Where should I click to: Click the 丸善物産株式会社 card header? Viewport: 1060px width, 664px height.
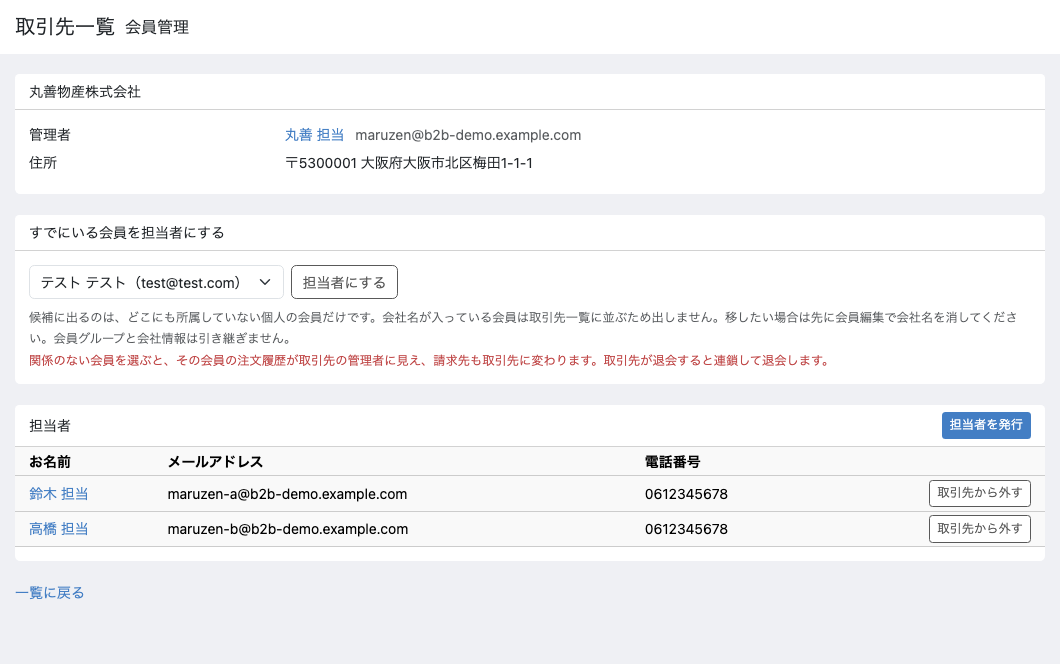click(x=85, y=92)
